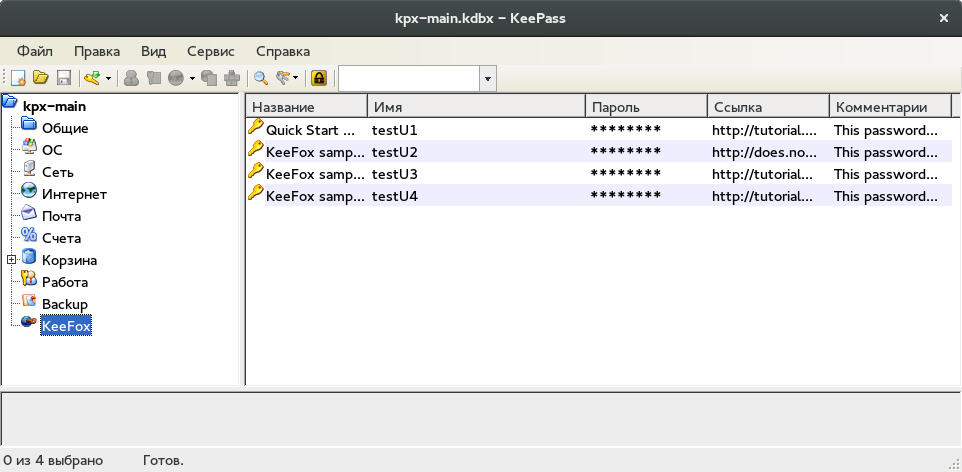The width and height of the screenshot is (962, 472).
Task: Click inside the quick search field
Action: [x=409, y=79]
